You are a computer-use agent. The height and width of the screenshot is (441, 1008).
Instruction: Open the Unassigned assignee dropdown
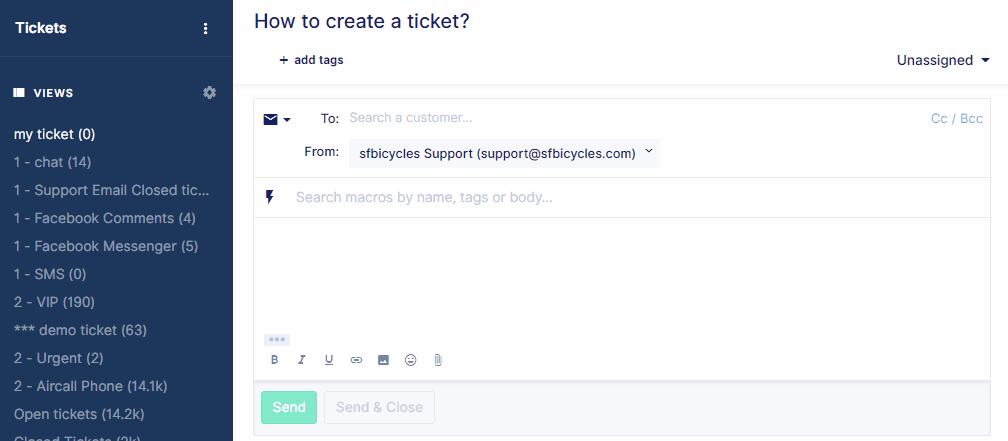(943, 60)
